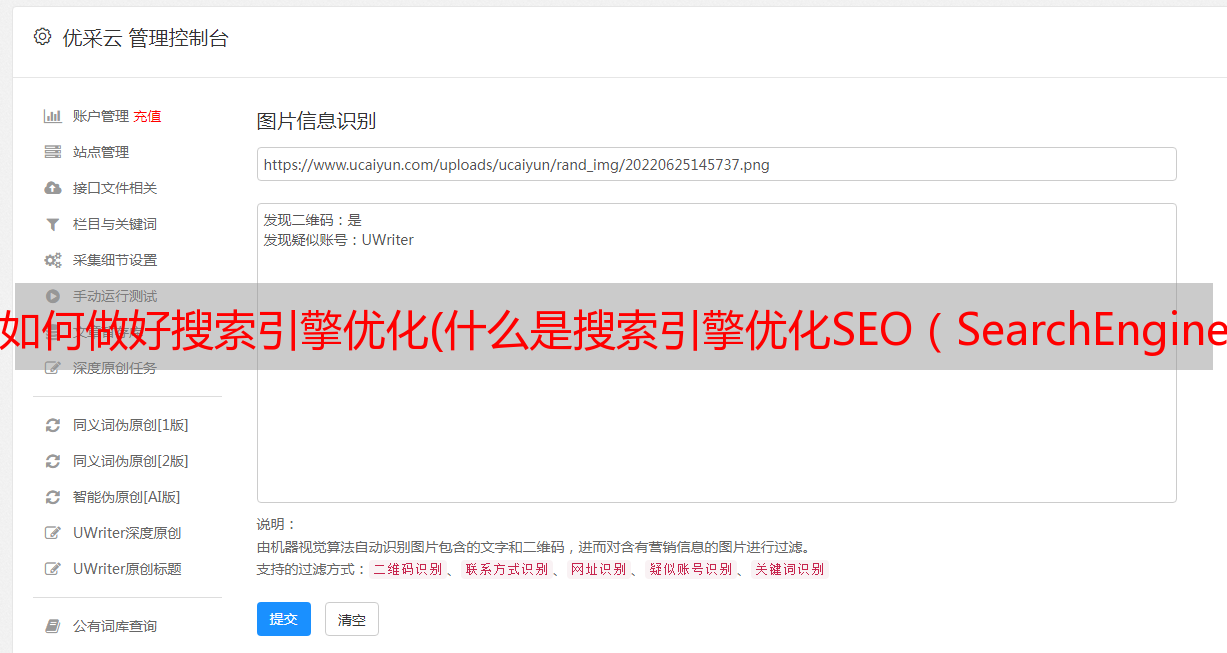Click the 说明： label
Screen dimensions: 1227x653
(x=276, y=524)
